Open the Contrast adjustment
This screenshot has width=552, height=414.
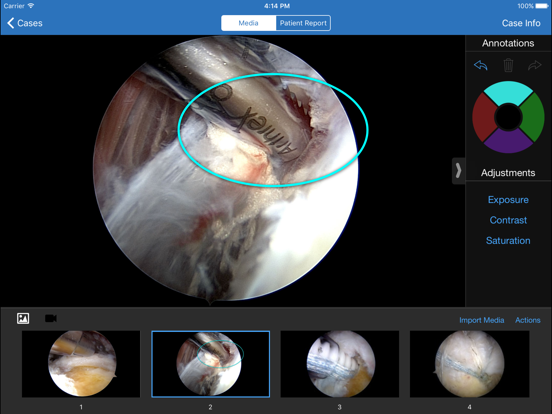click(x=508, y=220)
